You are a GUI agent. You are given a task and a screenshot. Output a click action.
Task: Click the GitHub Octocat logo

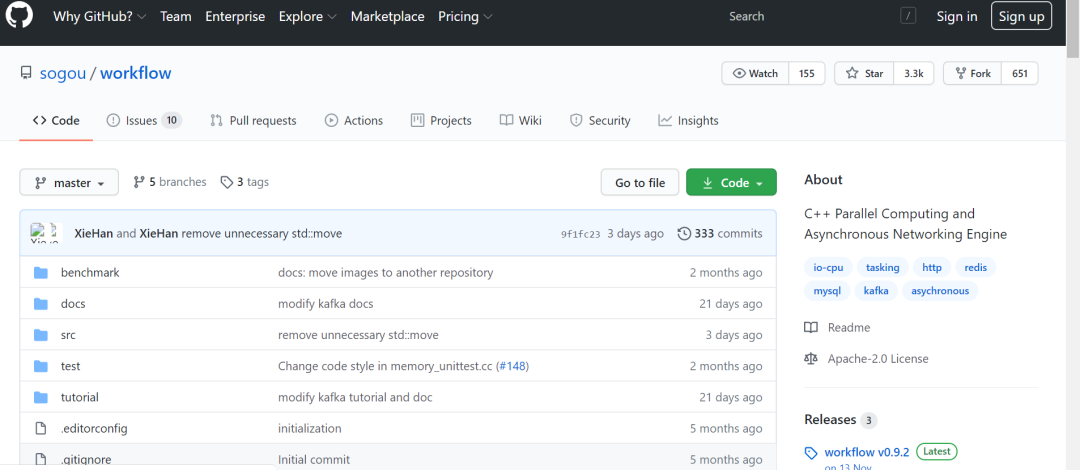20,16
